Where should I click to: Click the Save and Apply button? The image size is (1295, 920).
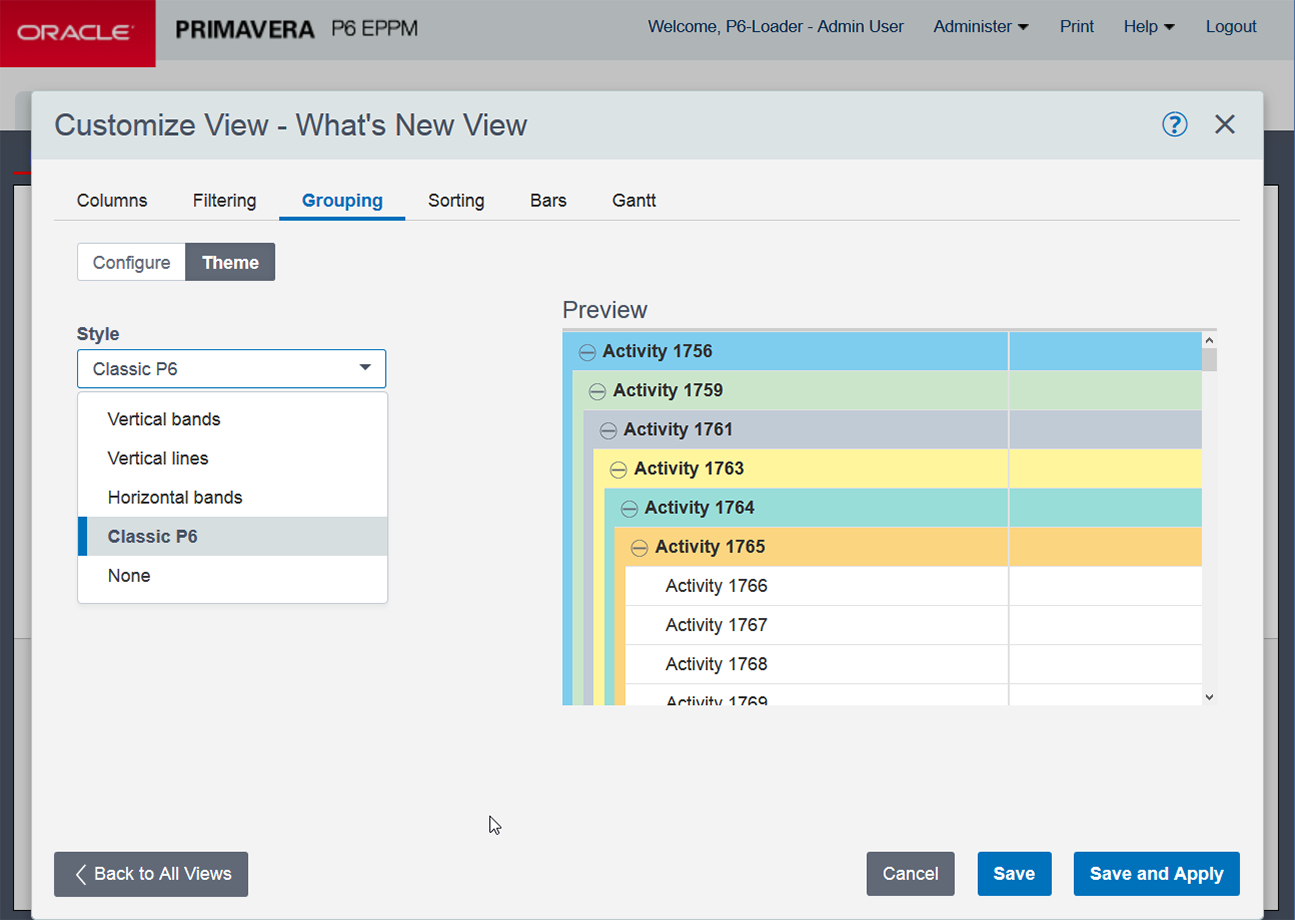pyautogui.click(x=1156, y=873)
